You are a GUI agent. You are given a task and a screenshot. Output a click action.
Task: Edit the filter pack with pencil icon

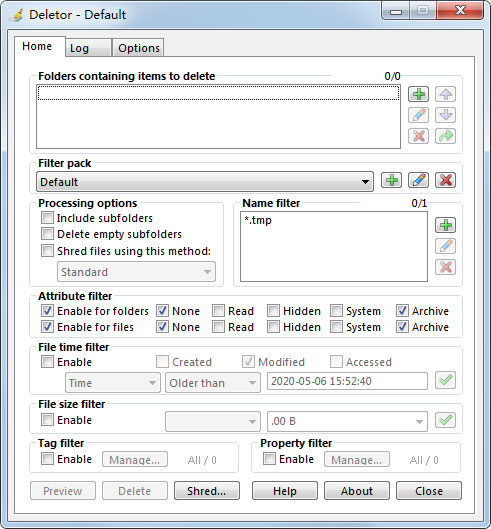tap(418, 180)
